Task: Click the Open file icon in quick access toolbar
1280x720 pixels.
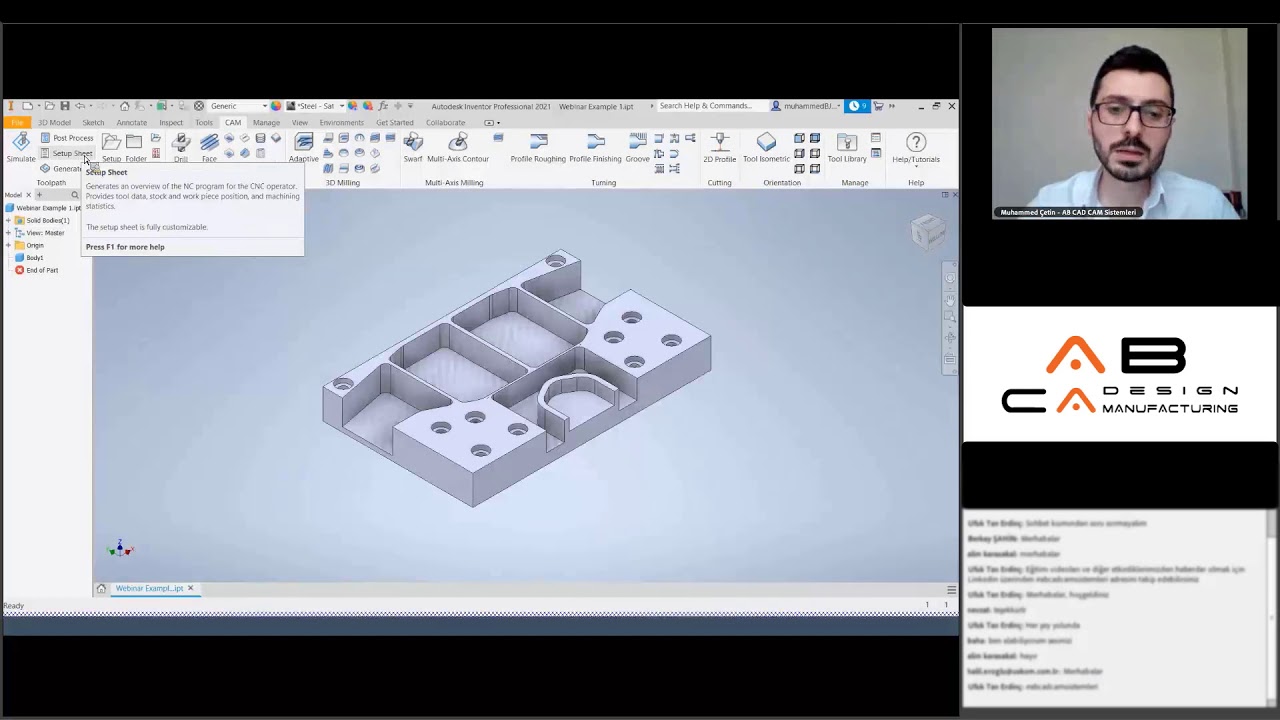Action: [x=49, y=106]
